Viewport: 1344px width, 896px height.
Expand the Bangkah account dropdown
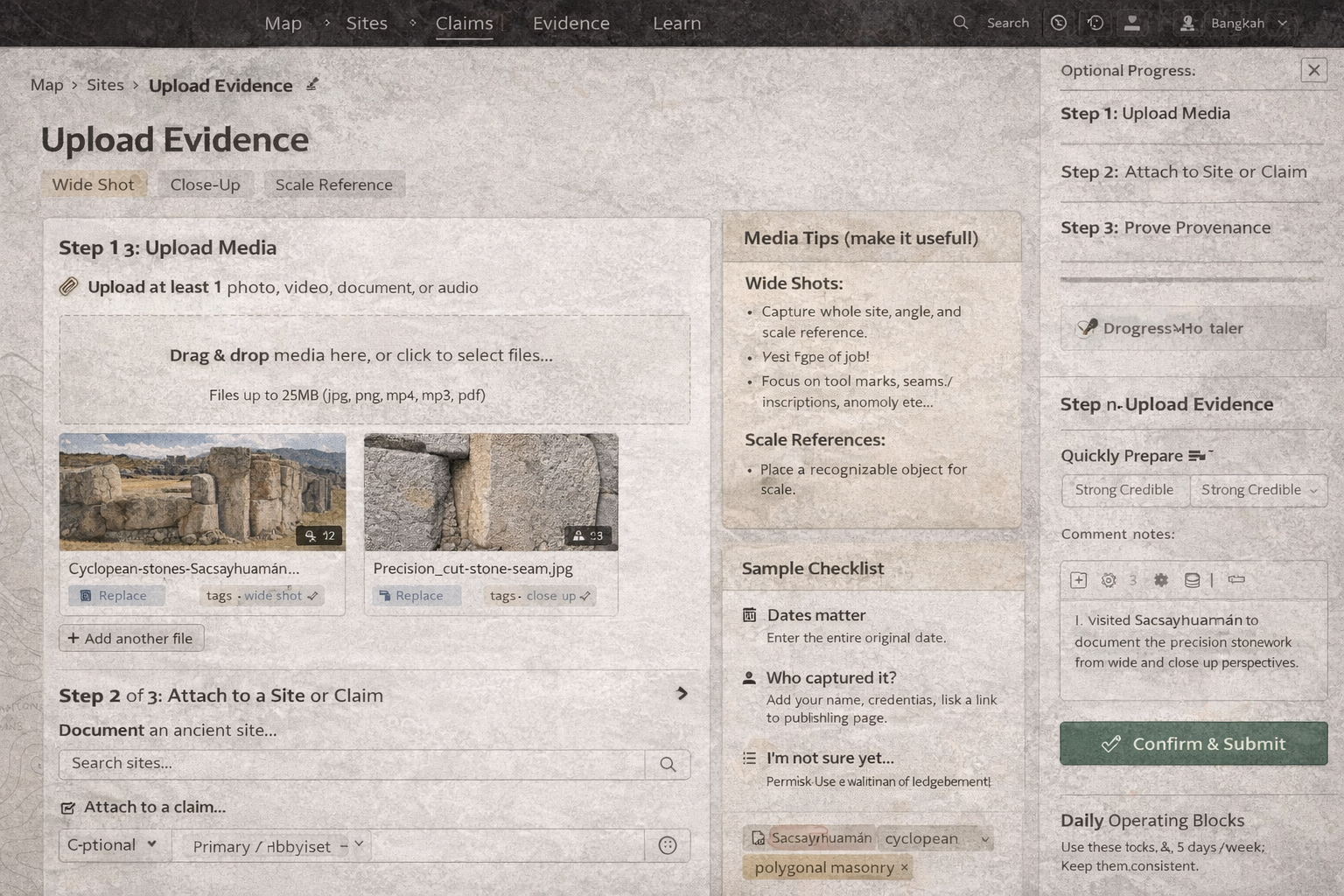[x=1282, y=24]
